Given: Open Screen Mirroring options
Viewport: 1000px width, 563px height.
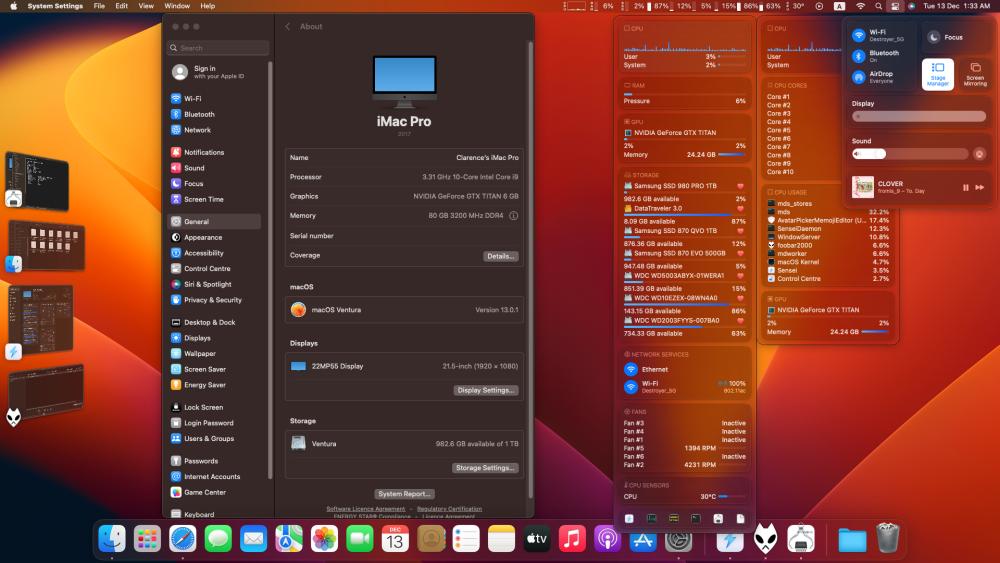Looking at the screenshot, I should 974,74.
